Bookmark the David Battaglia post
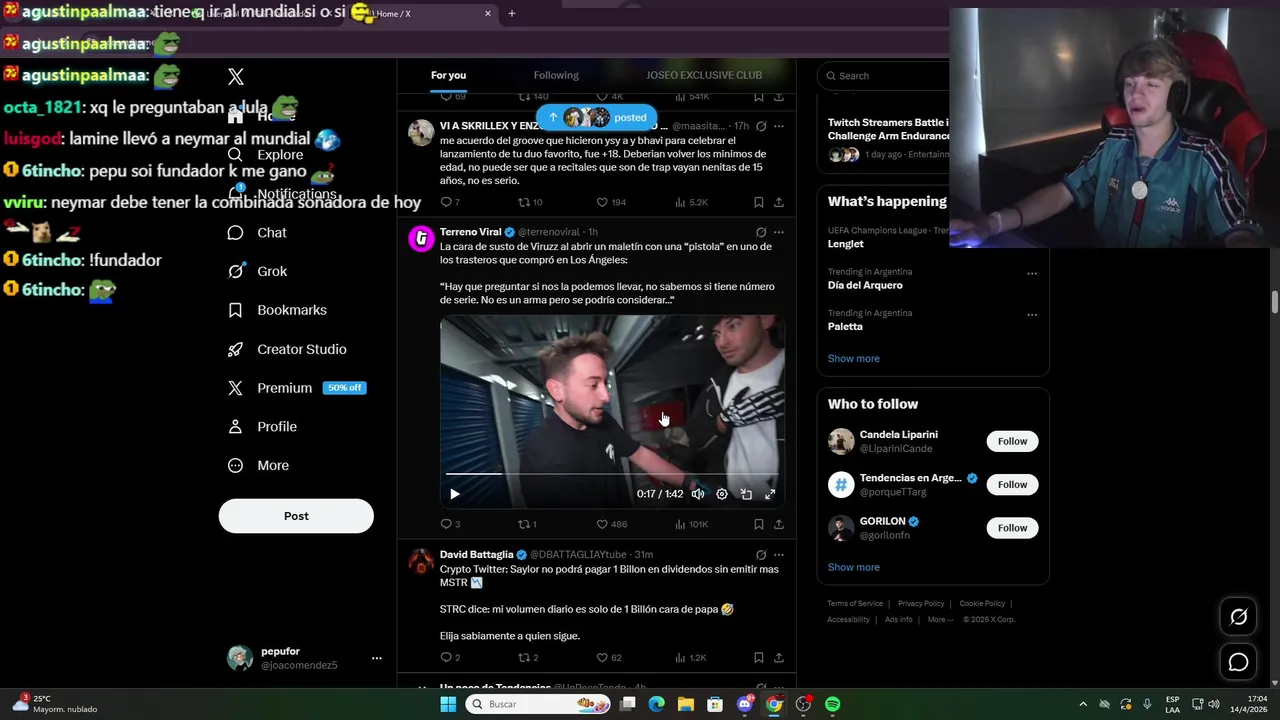 click(759, 657)
